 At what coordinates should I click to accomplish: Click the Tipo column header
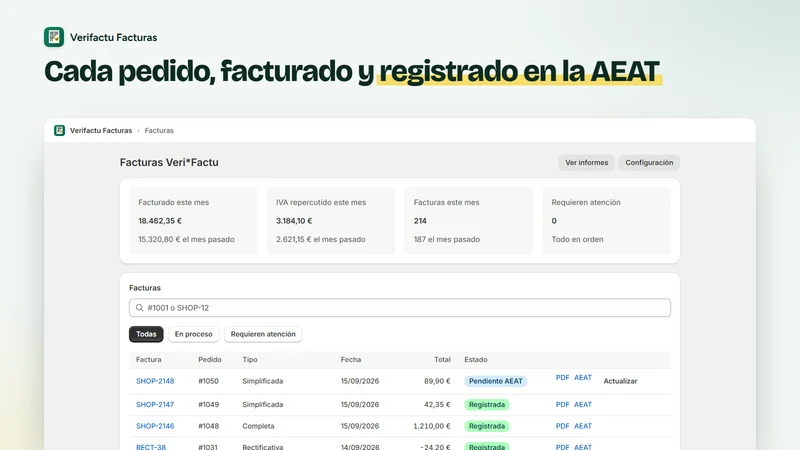click(250, 360)
